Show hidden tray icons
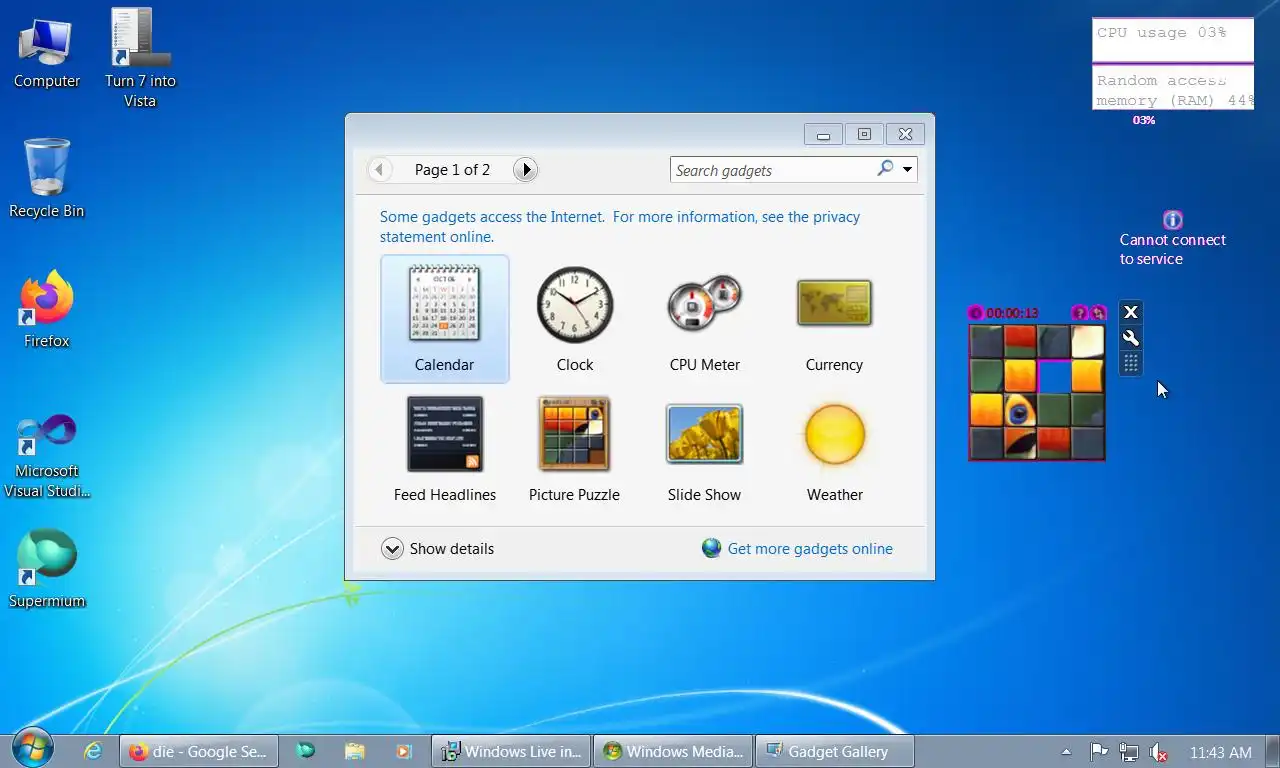This screenshot has width=1280, height=768. (1066, 752)
